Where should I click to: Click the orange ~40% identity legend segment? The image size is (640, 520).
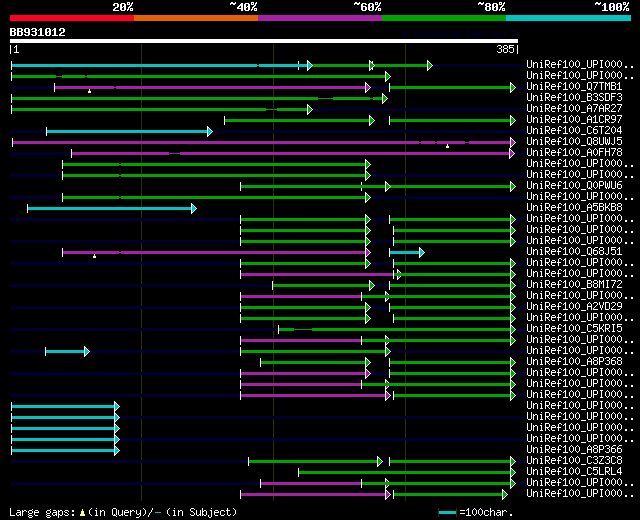(x=195, y=18)
